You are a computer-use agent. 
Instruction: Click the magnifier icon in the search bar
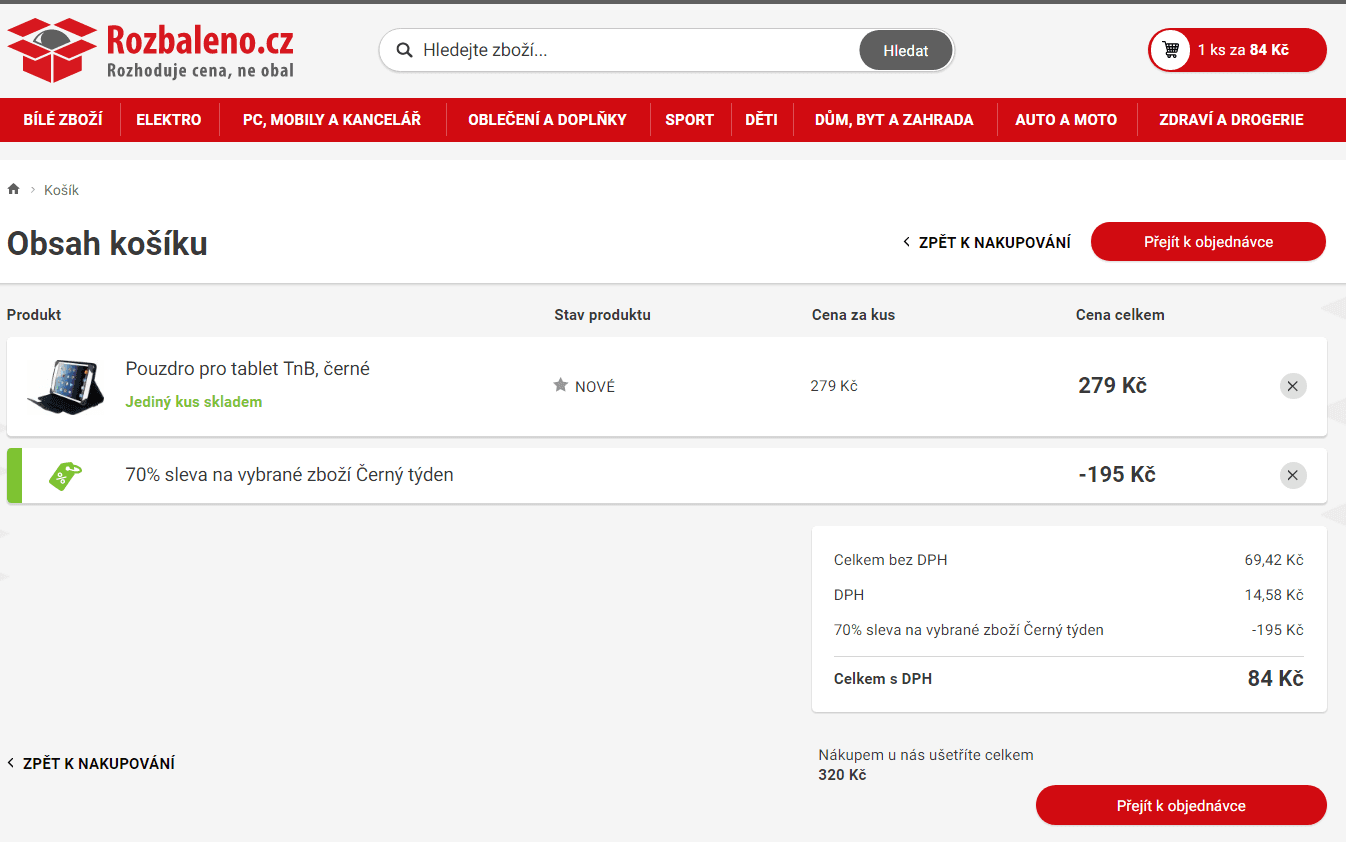(404, 50)
